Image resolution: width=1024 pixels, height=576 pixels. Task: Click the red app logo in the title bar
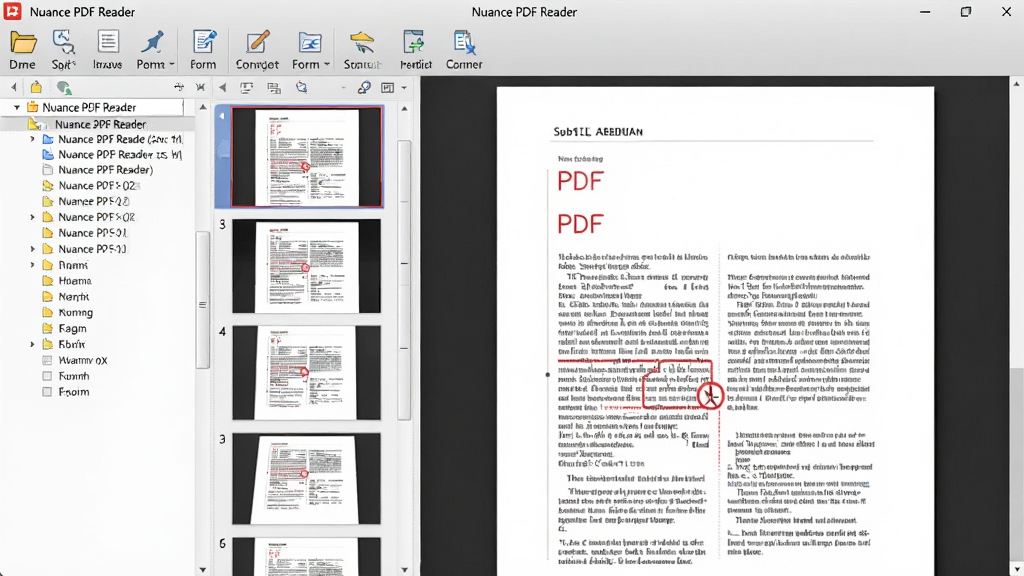point(12,11)
